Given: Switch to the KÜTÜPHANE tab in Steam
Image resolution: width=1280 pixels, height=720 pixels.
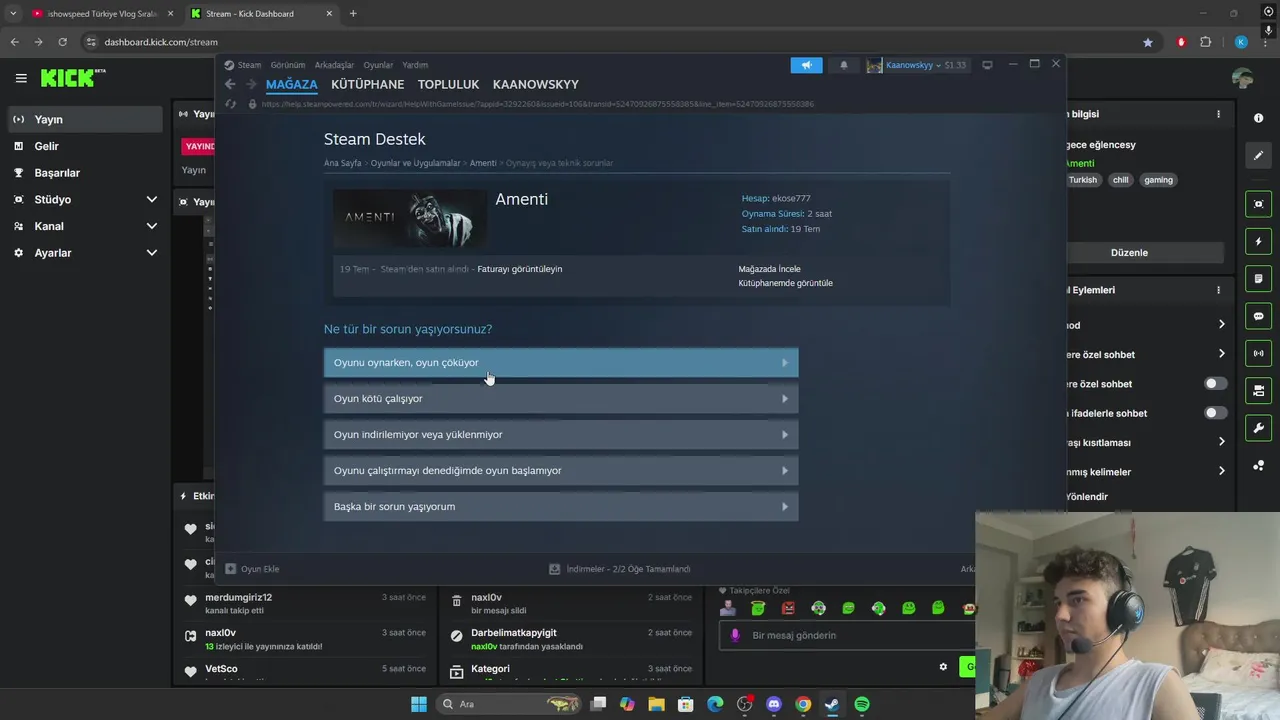Looking at the screenshot, I should click(x=368, y=85).
